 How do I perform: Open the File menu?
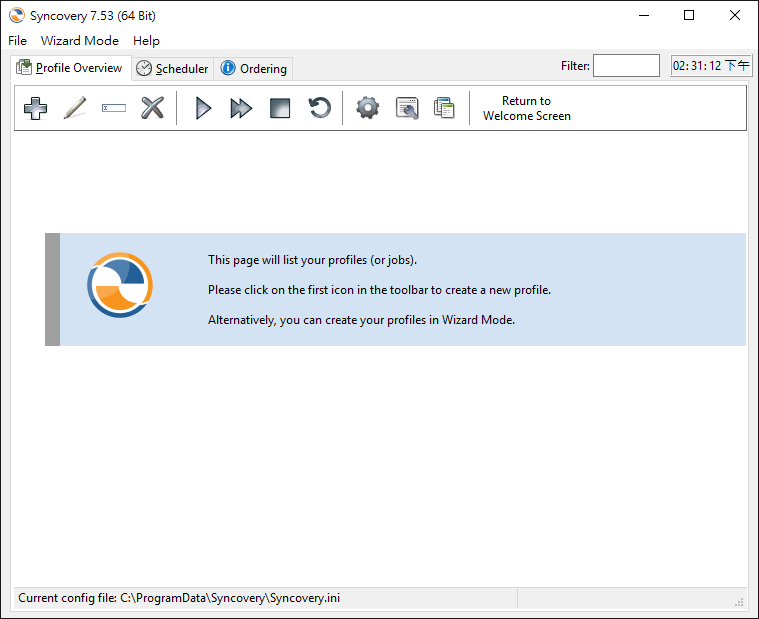click(x=17, y=41)
